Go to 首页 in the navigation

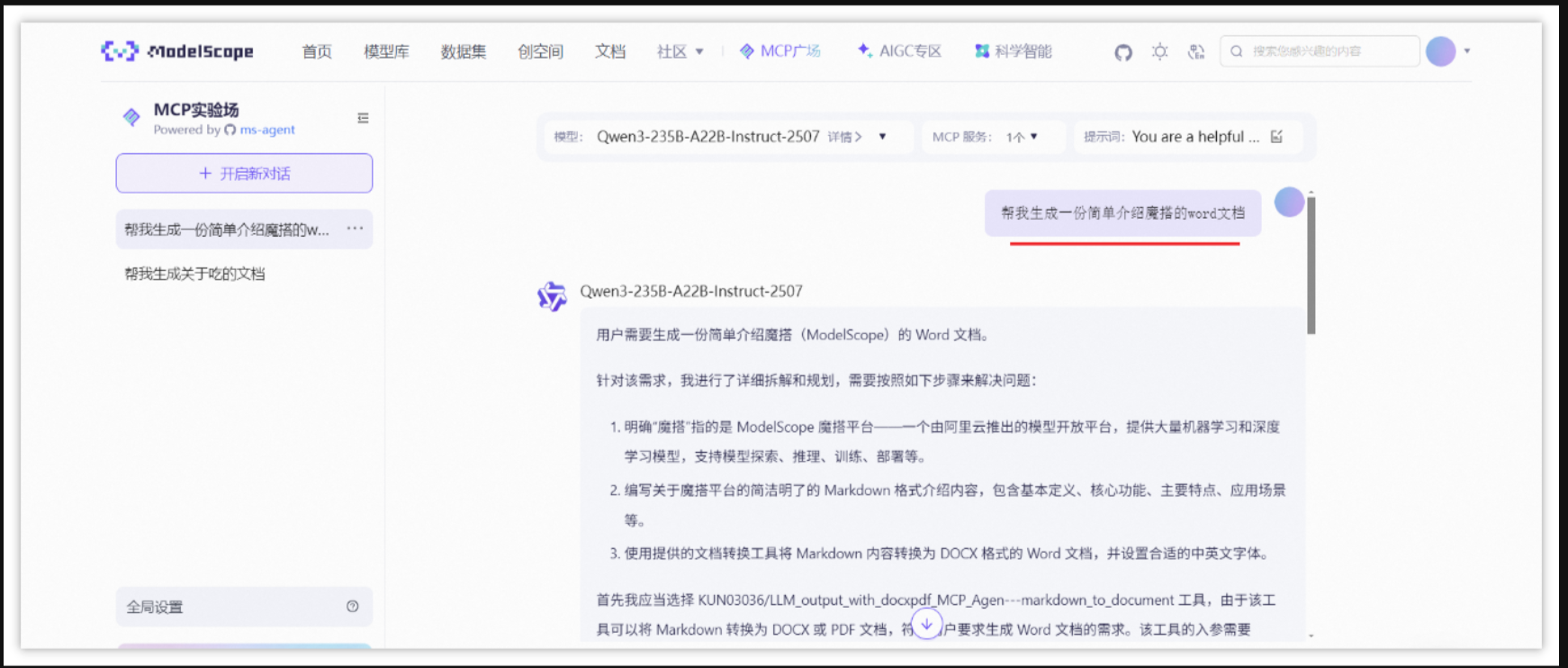[317, 51]
